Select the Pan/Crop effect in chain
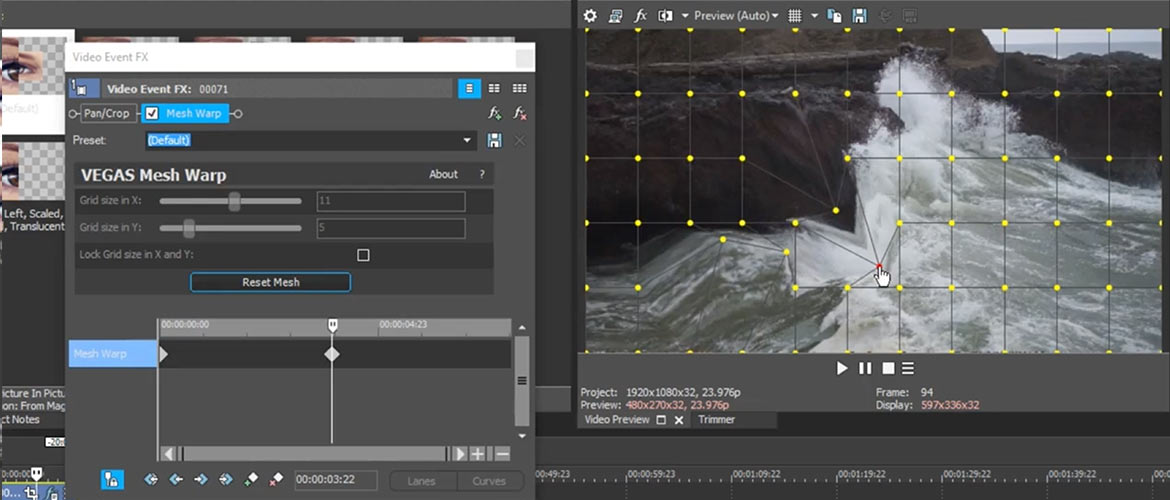This screenshot has height=500, width=1170. tap(106, 114)
